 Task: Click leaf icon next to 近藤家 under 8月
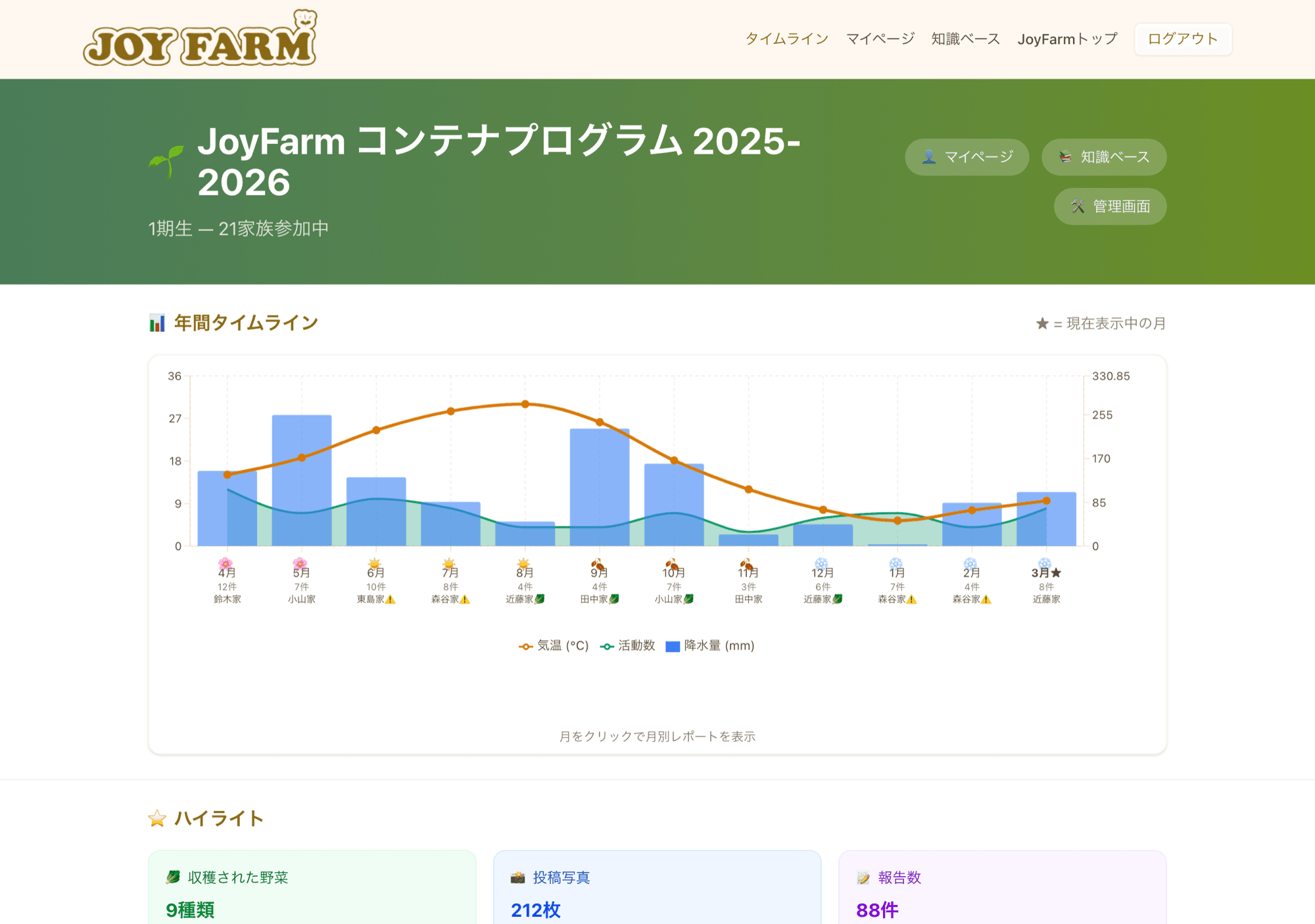pos(540,599)
